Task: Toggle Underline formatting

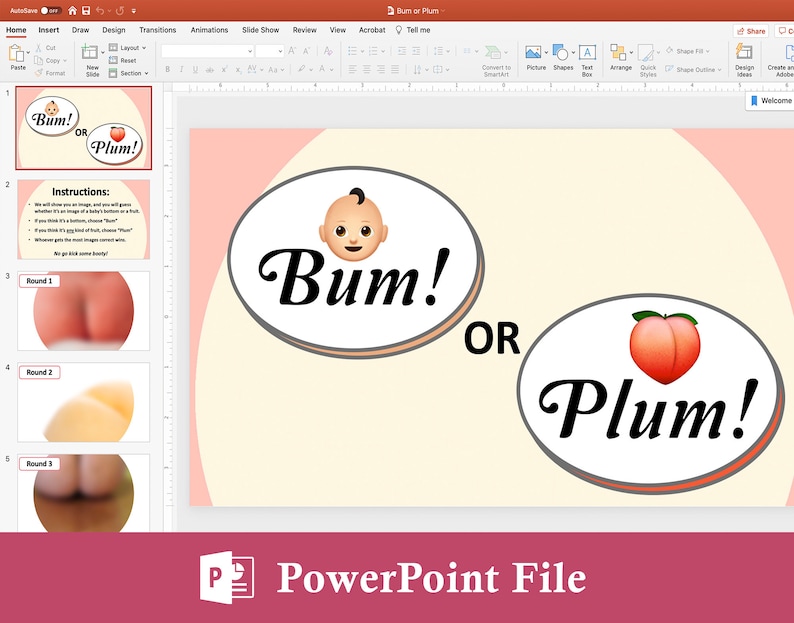Action: tap(195, 69)
